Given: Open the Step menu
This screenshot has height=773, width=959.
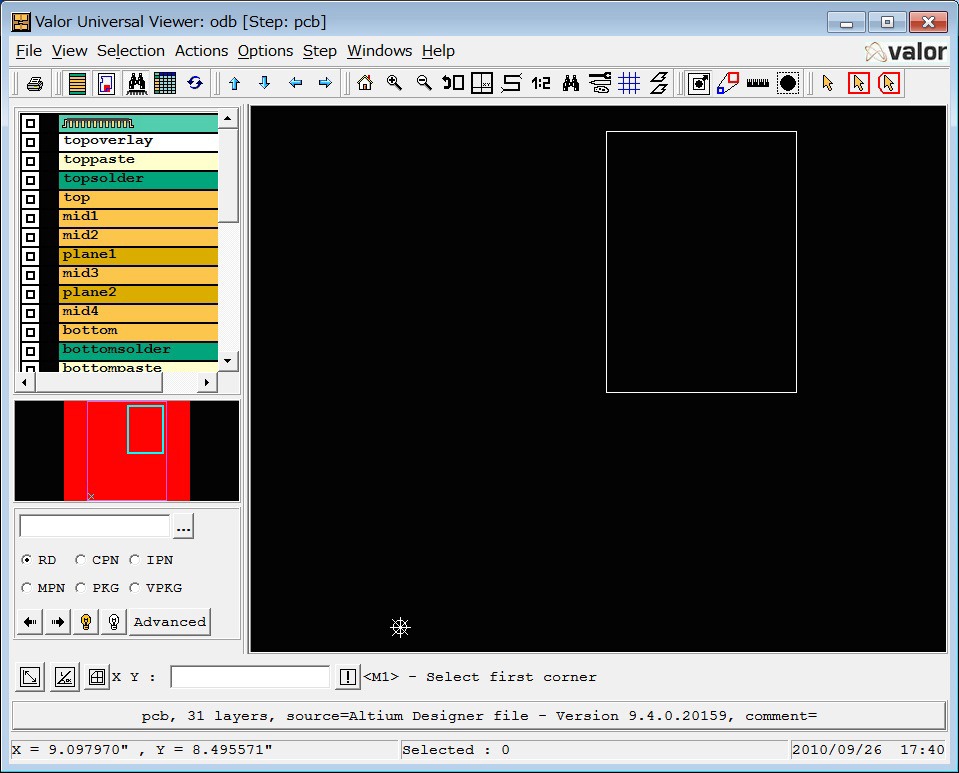Looking at the screenshot, I should click(x=320, y=51).
